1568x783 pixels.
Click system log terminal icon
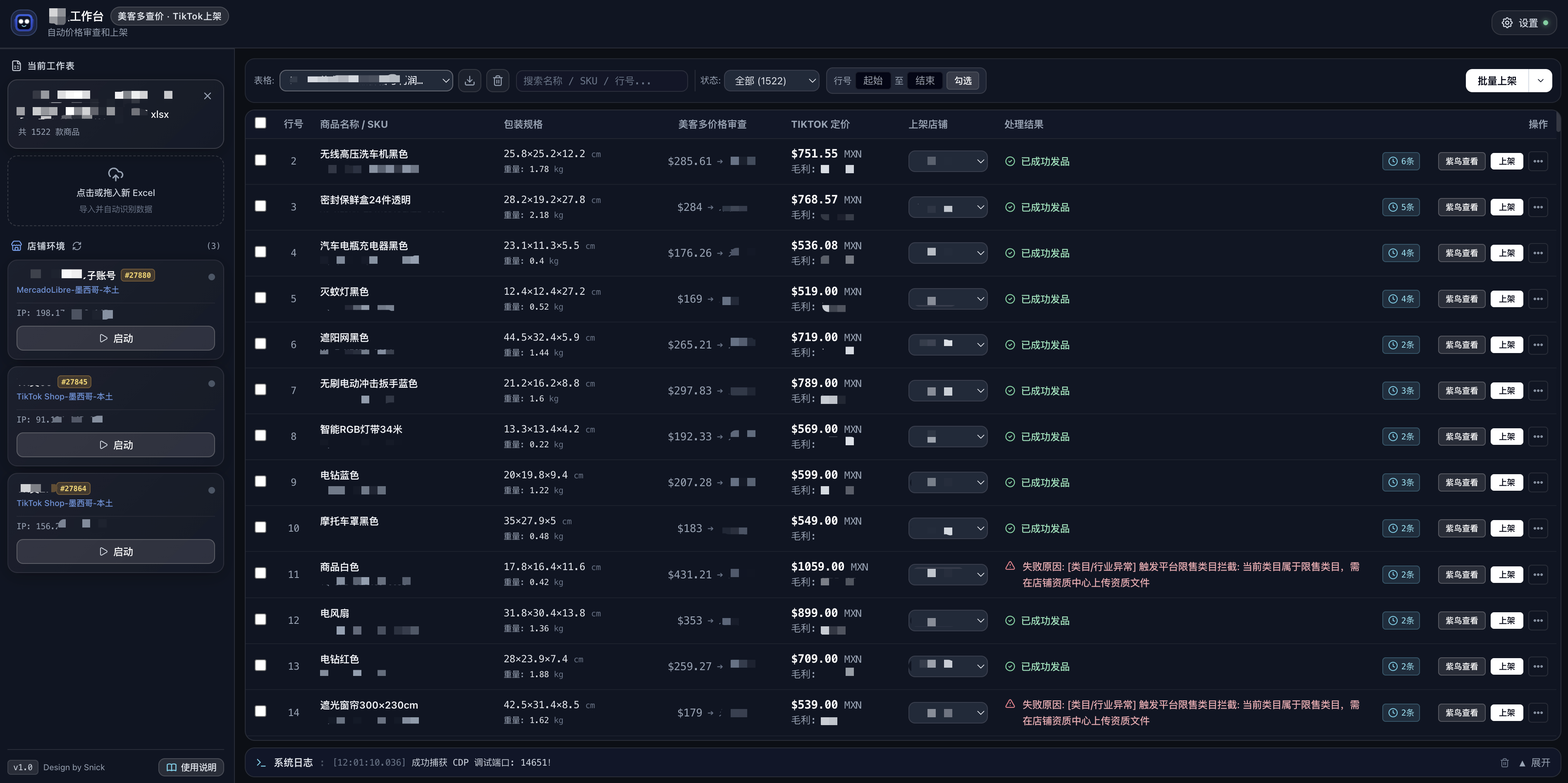[261, 762]
